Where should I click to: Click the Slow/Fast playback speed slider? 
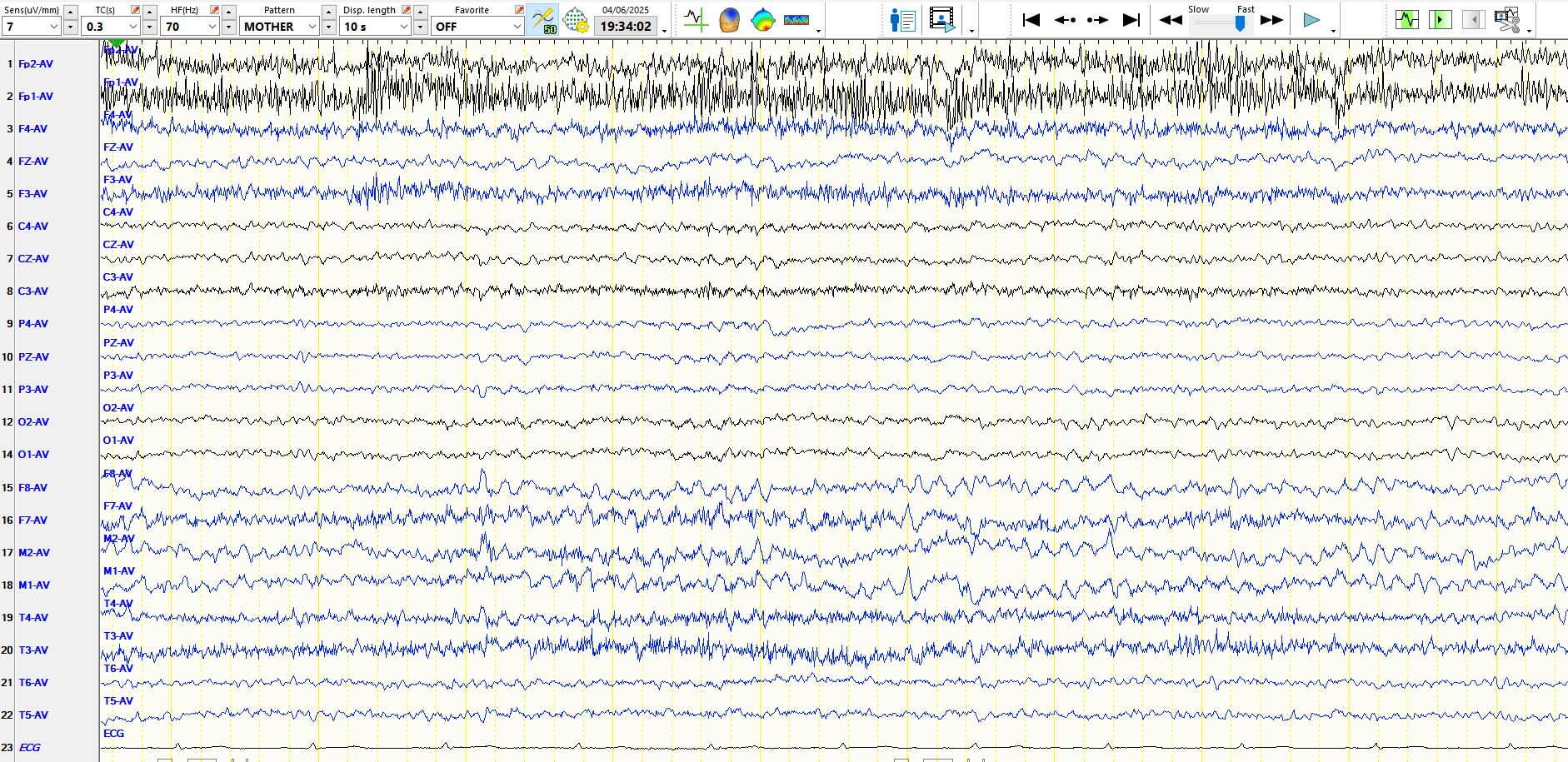point(1221,24)
